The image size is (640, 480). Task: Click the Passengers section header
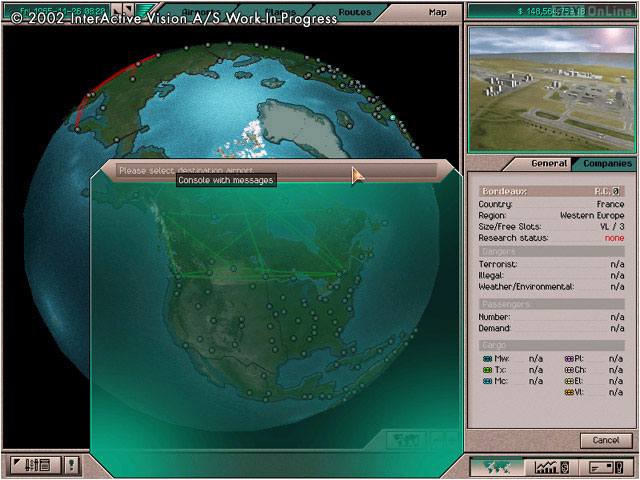[x=551, y=304]
